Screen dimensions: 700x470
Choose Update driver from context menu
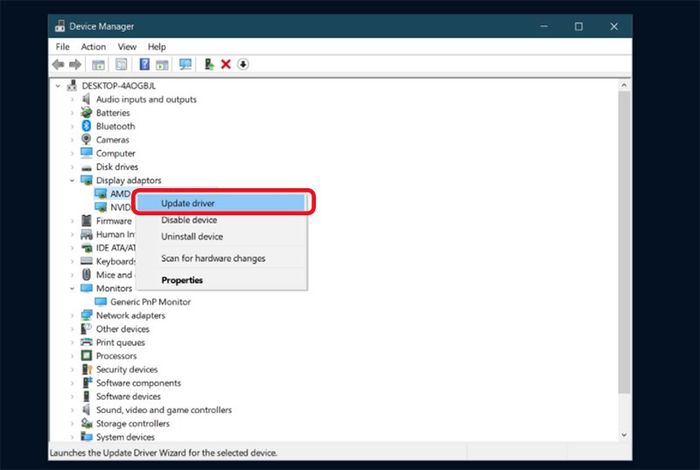[221, 203]
